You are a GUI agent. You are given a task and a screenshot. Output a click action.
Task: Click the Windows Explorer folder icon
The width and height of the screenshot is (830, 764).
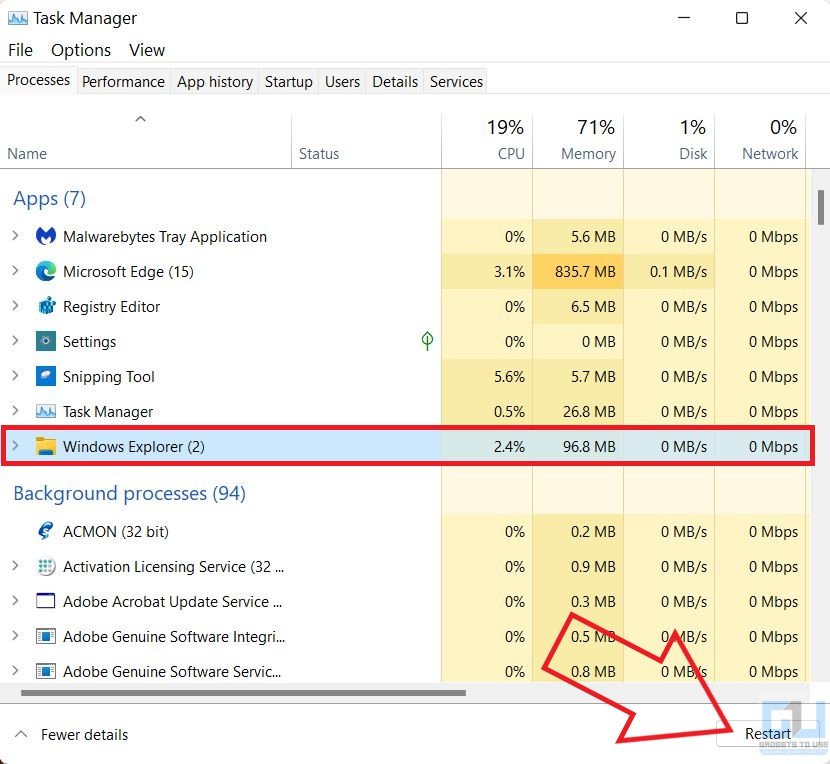click(x=45, y=447)
